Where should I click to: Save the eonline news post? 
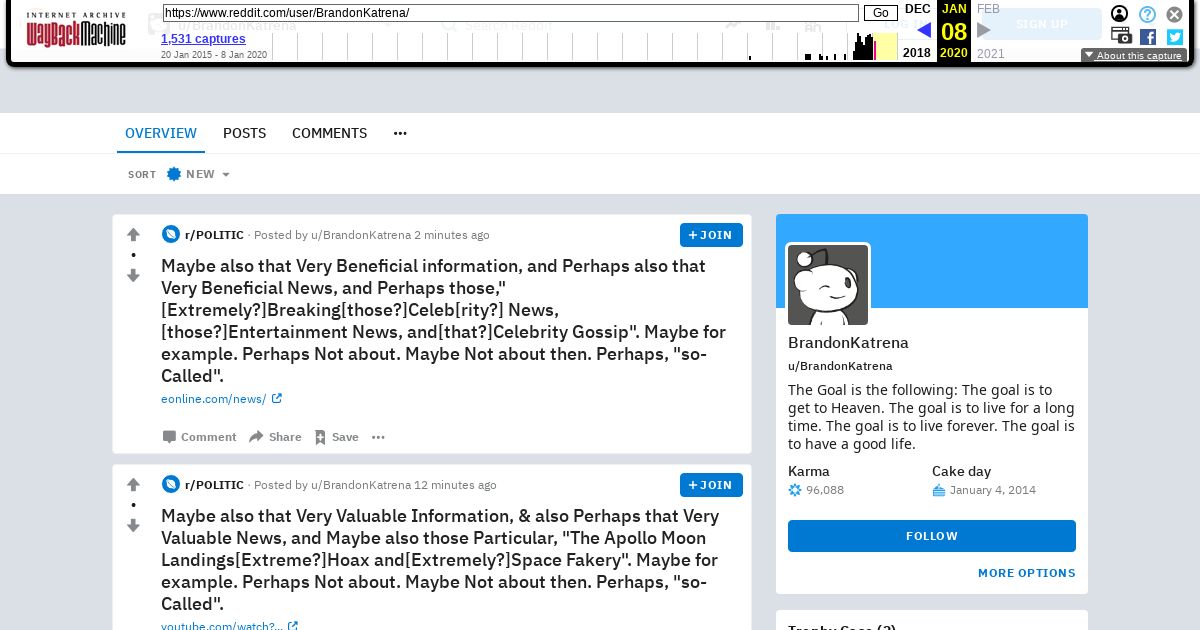[336, 437]
